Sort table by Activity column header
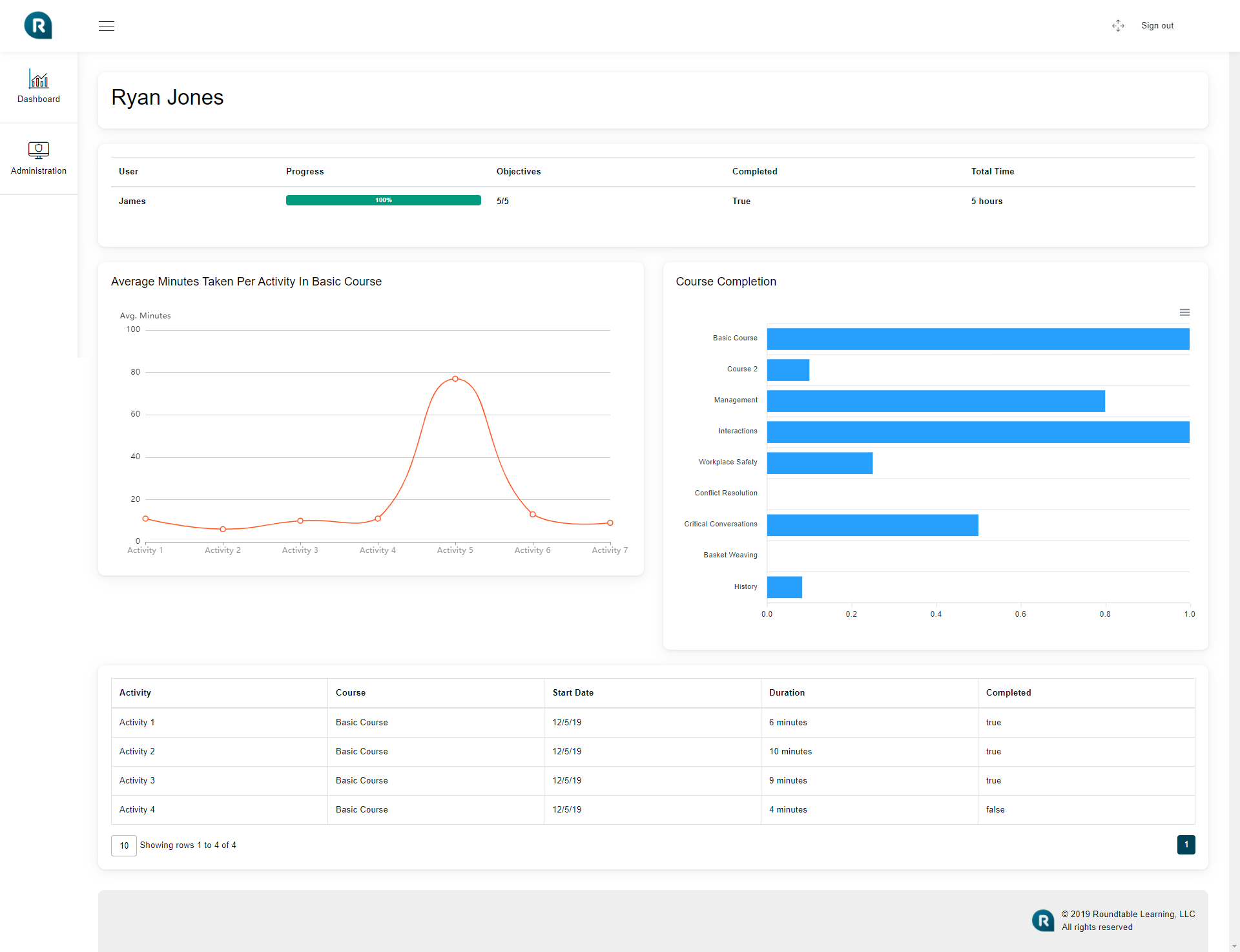The height and width of the screenshot is (952, 1240). tap(135, 692)
